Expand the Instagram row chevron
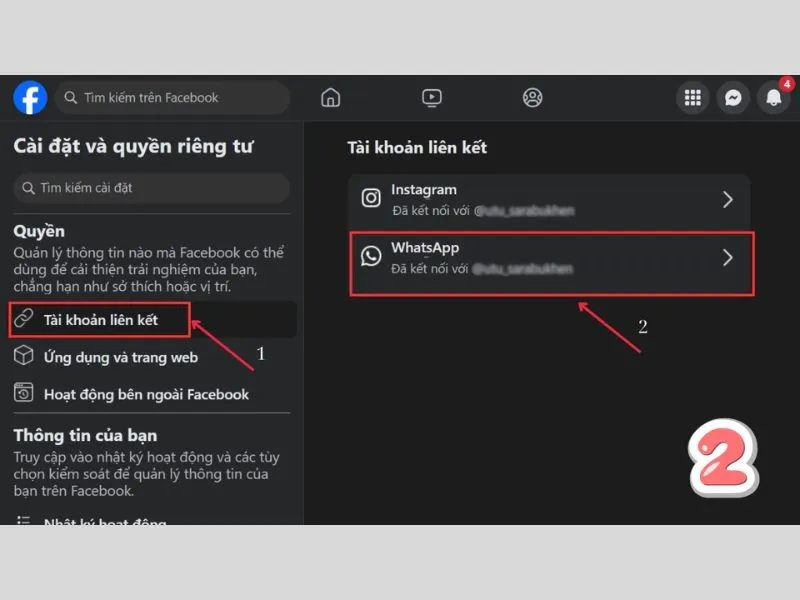The width and height of the screenshot is (800, 600). pos(728,199)
